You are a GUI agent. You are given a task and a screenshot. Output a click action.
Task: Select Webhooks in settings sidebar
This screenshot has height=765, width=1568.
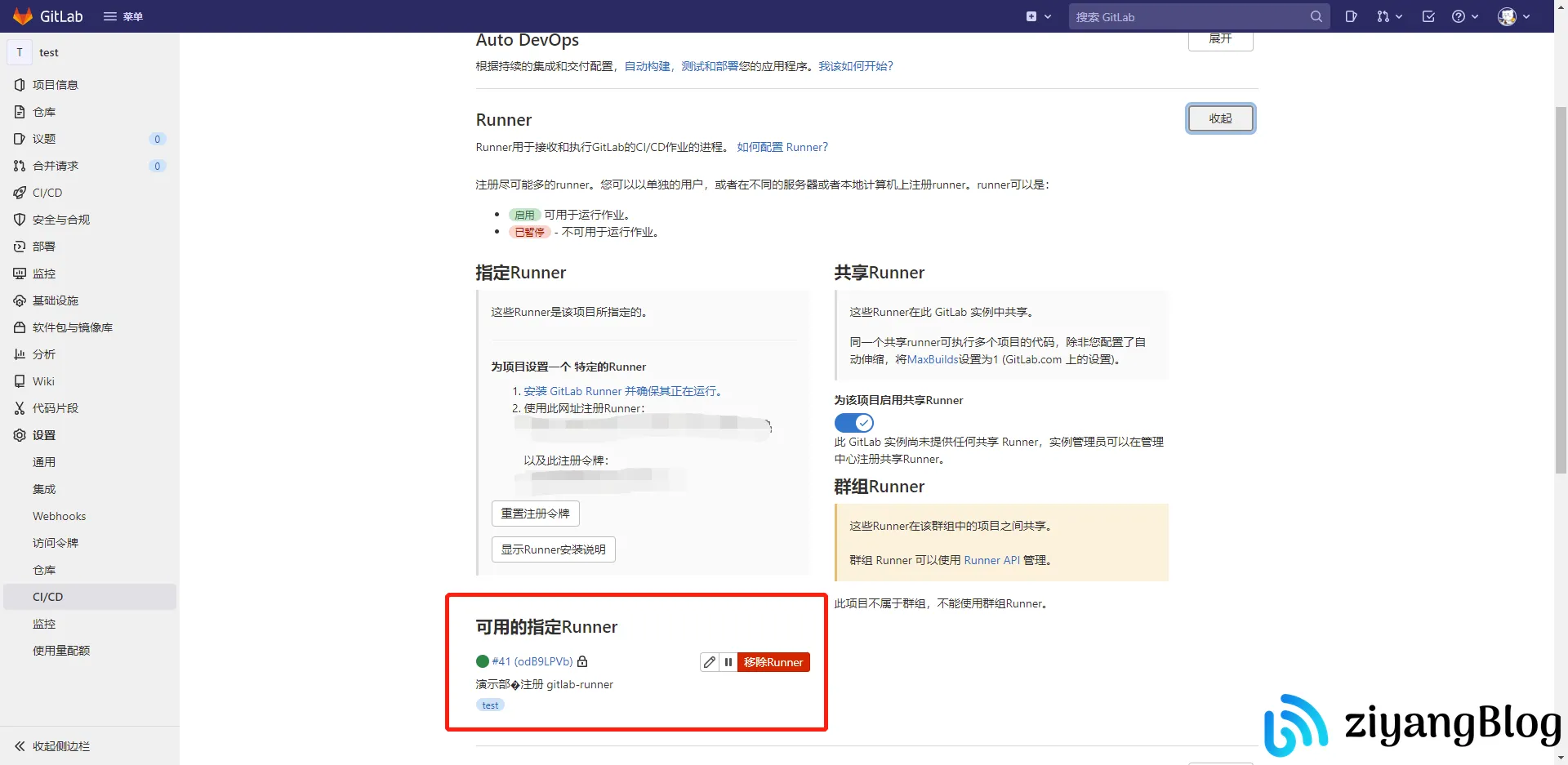point(59,515)
